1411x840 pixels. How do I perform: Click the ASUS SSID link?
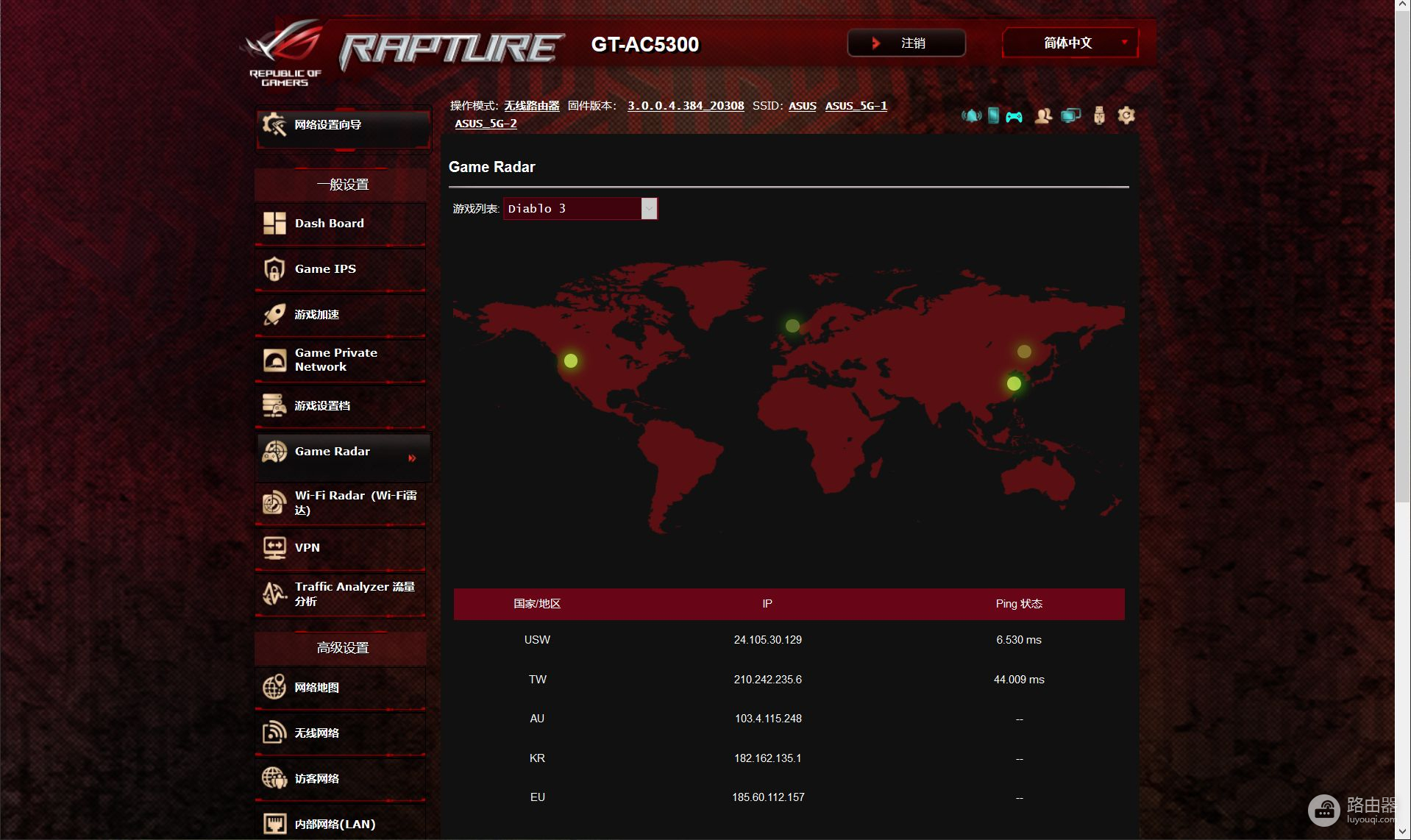pos(803,106)
